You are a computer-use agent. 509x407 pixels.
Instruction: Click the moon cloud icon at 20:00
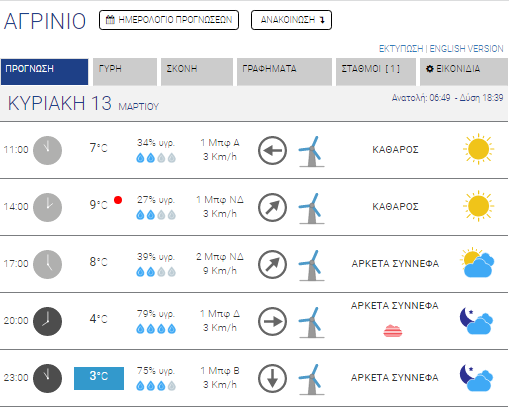pos(476,321)
